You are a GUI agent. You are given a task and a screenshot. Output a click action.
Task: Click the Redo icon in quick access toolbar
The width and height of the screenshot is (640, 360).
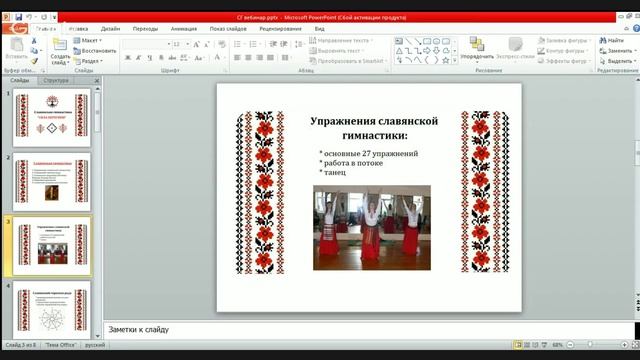point(44,17)
